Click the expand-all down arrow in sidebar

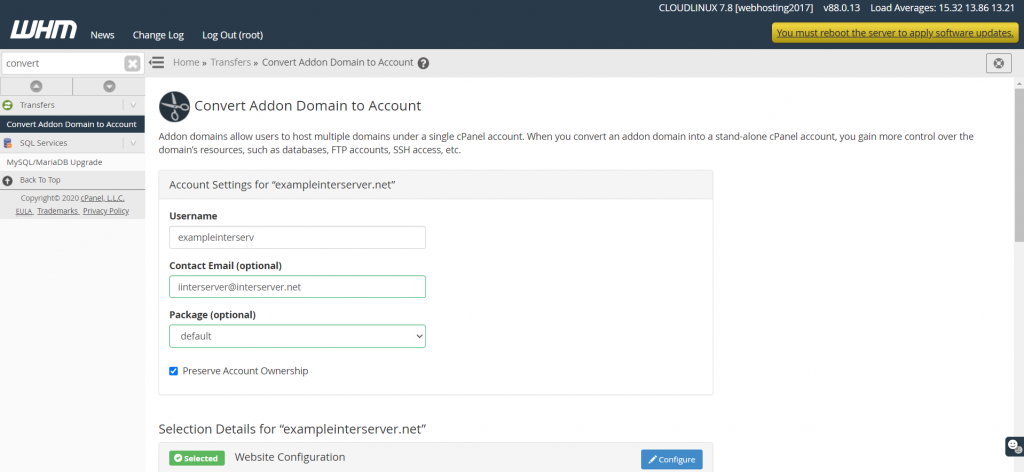[x=109, y=86]
